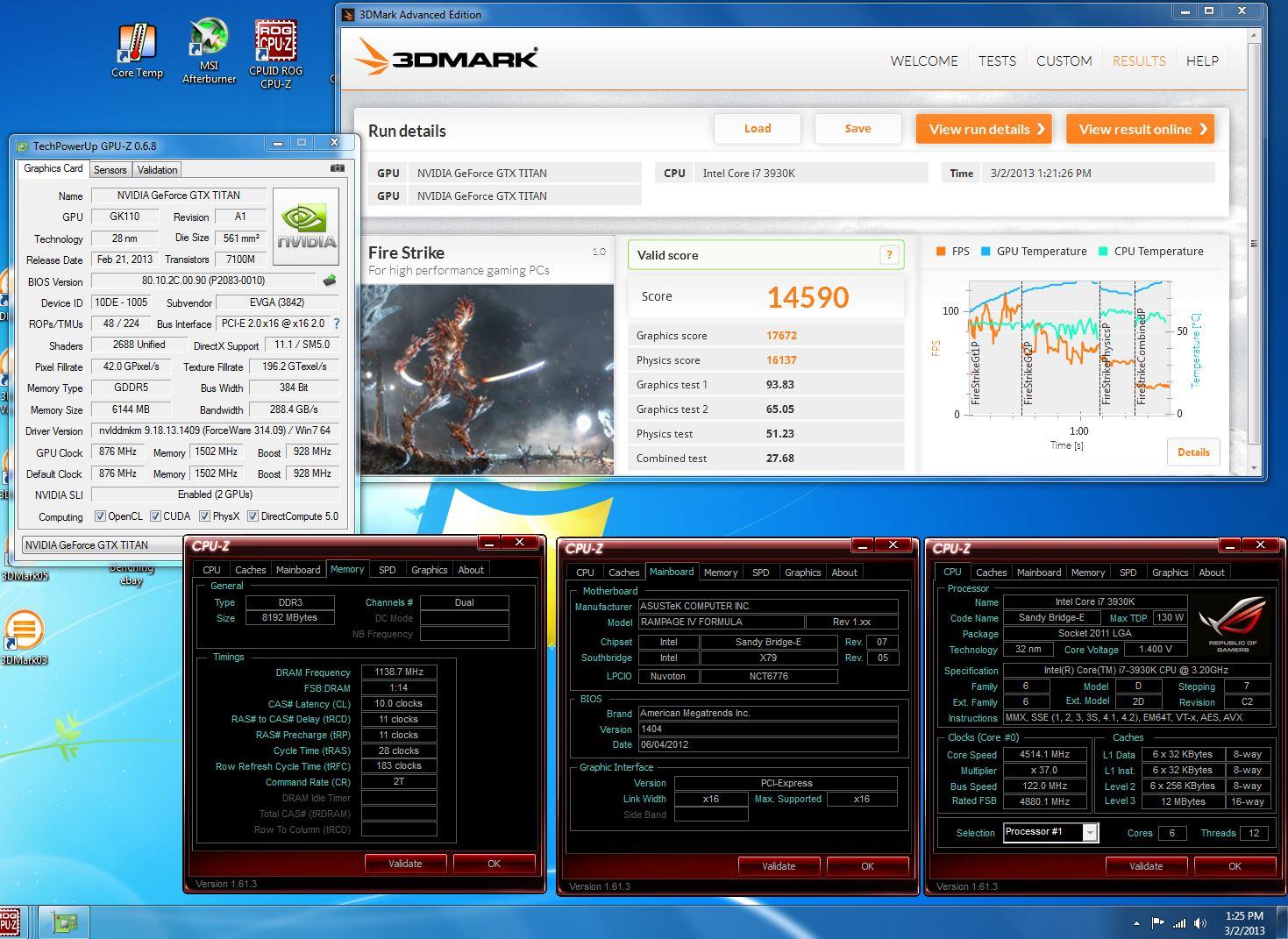The width and height of the screenshot is (1288, 939).
Task: Click the FPS orange legend swatch
Action: tap(941, 251)
